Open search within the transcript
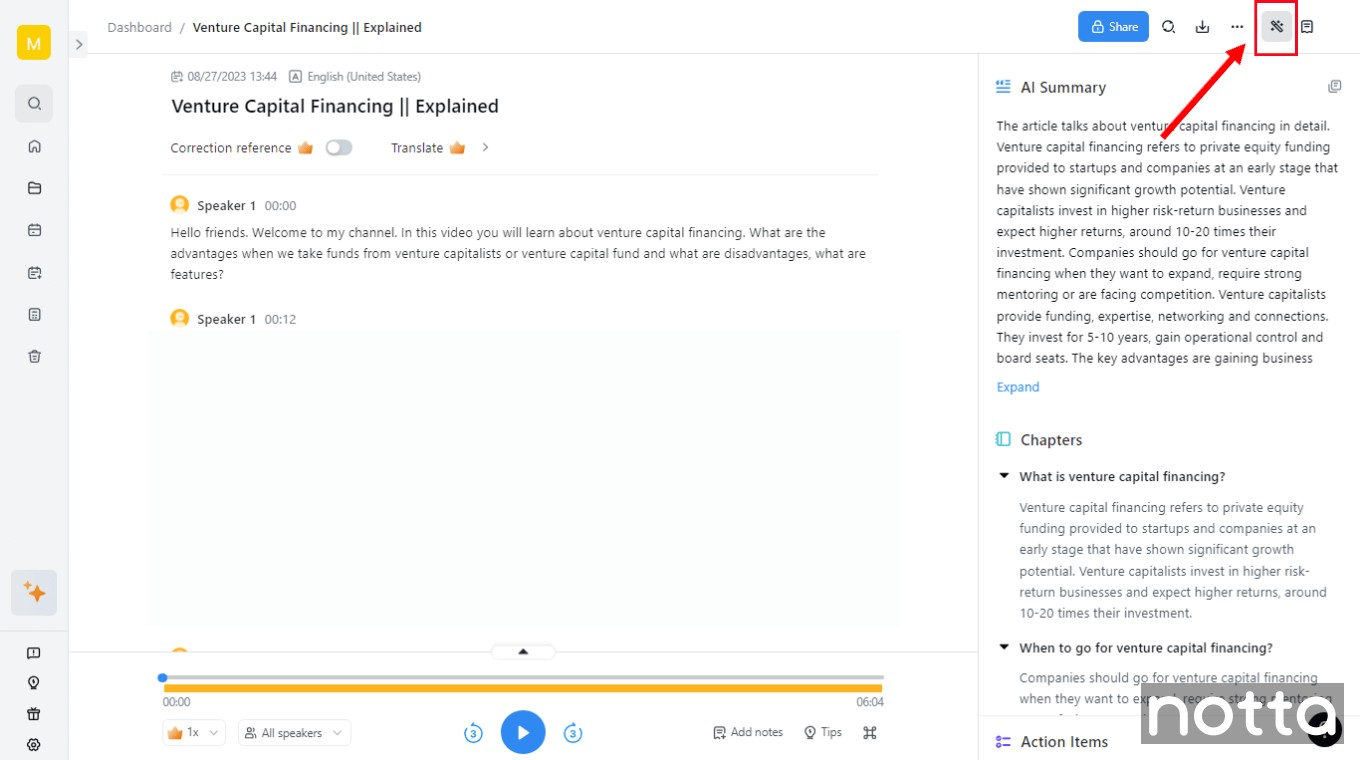1360x760 pixels. coord(1168,27)
